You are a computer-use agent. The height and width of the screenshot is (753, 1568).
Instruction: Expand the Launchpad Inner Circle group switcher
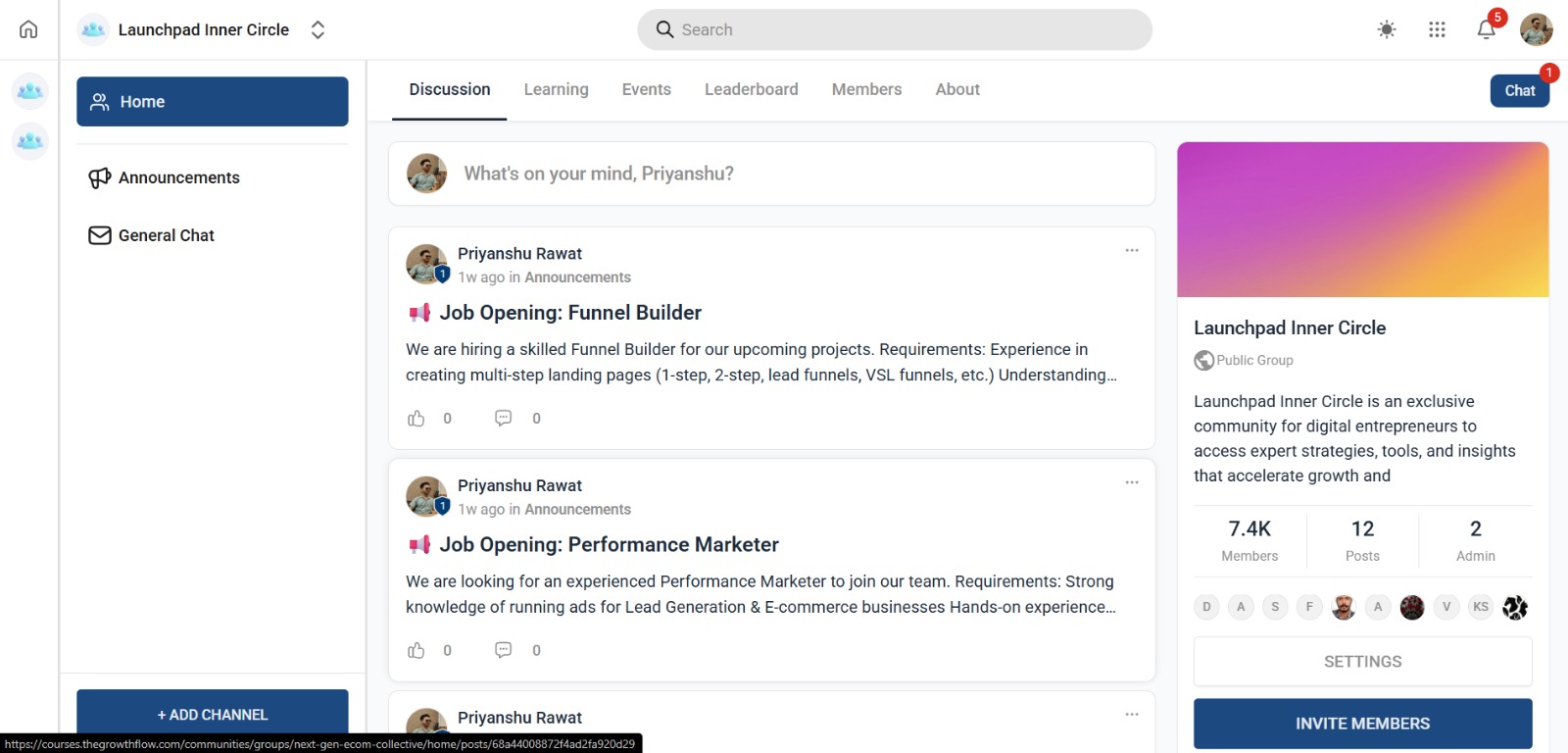(318, 29)
